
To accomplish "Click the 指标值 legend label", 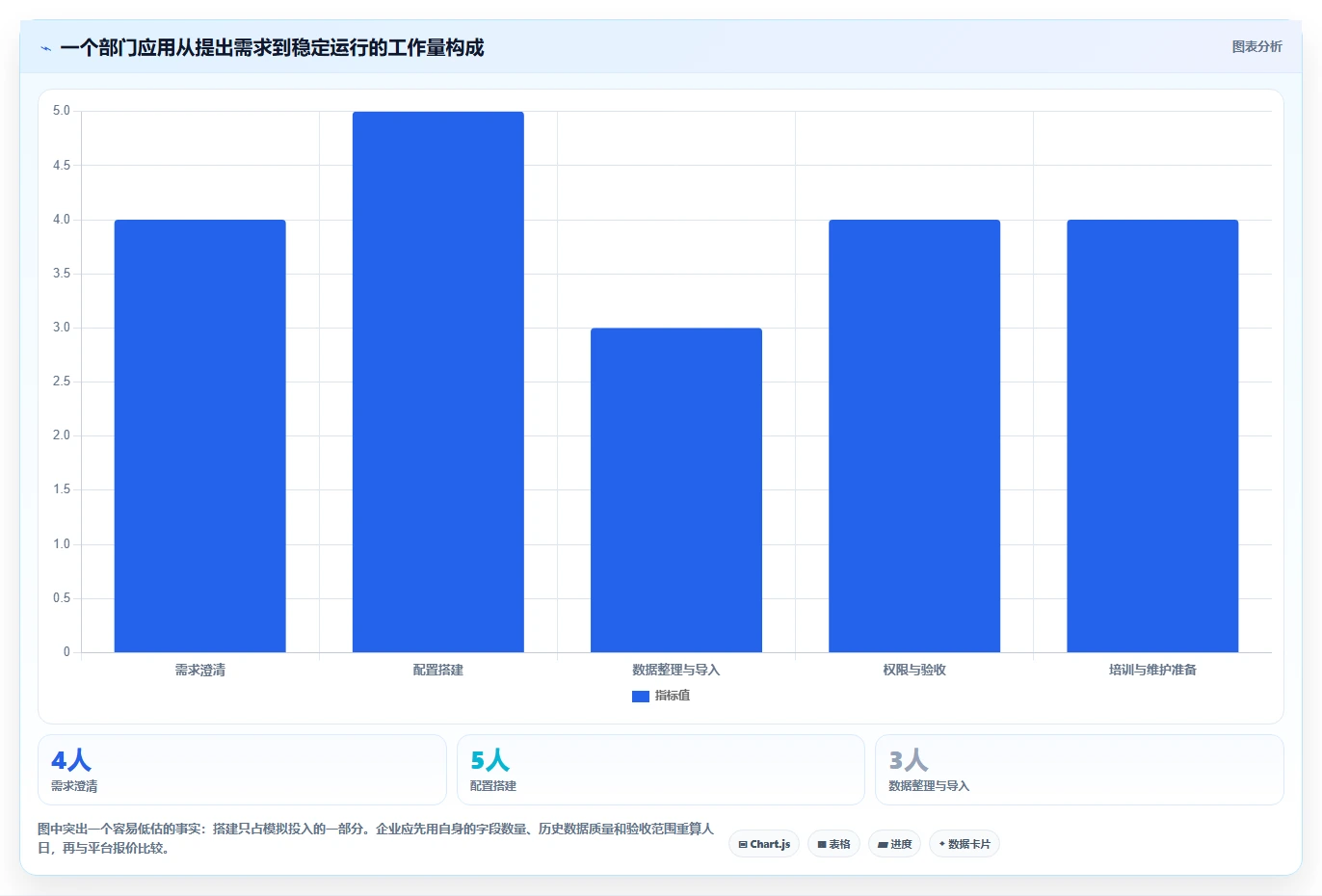I will [673, 696].
